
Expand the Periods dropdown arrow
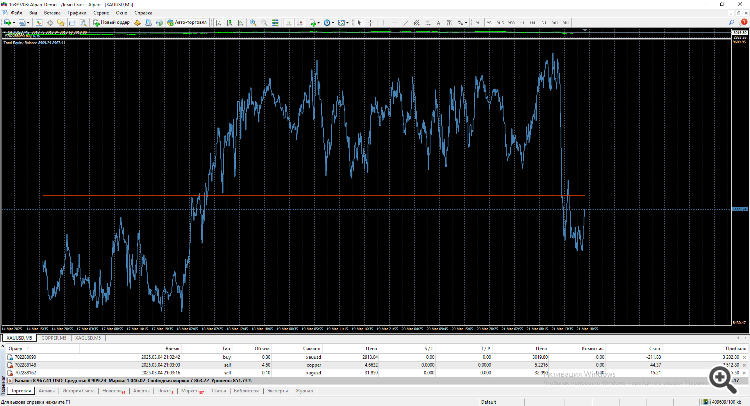[x=333, y=22]
